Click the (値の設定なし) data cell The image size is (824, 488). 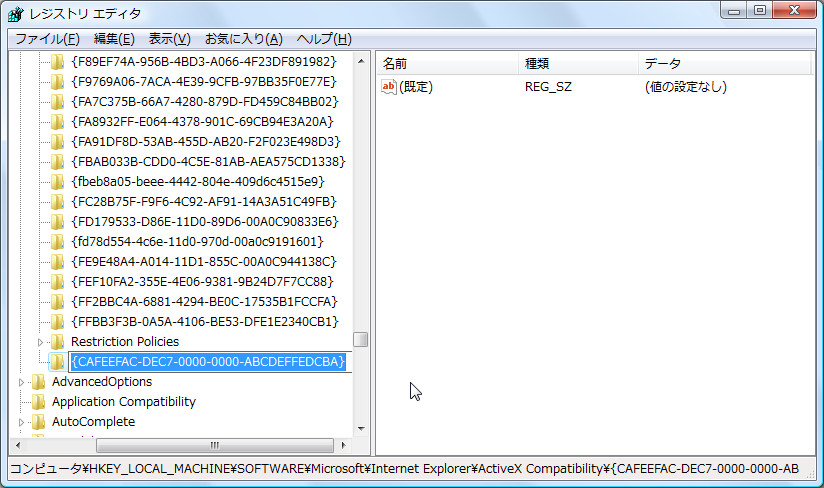coord(686,87)
